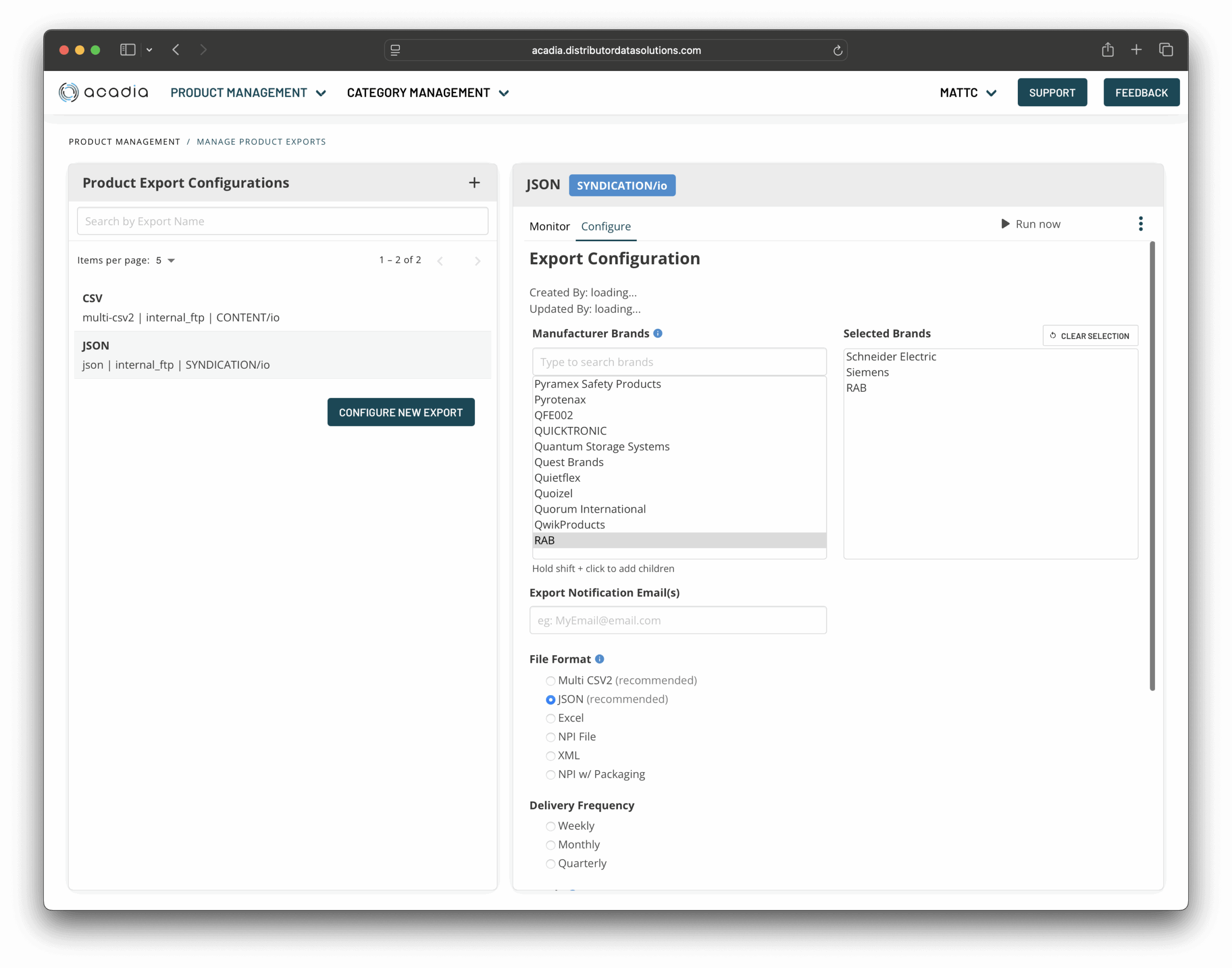Screen dimensions: 1232x968
Task: Open the three-dot more options menu
Action: click(x=1140, y=224)
